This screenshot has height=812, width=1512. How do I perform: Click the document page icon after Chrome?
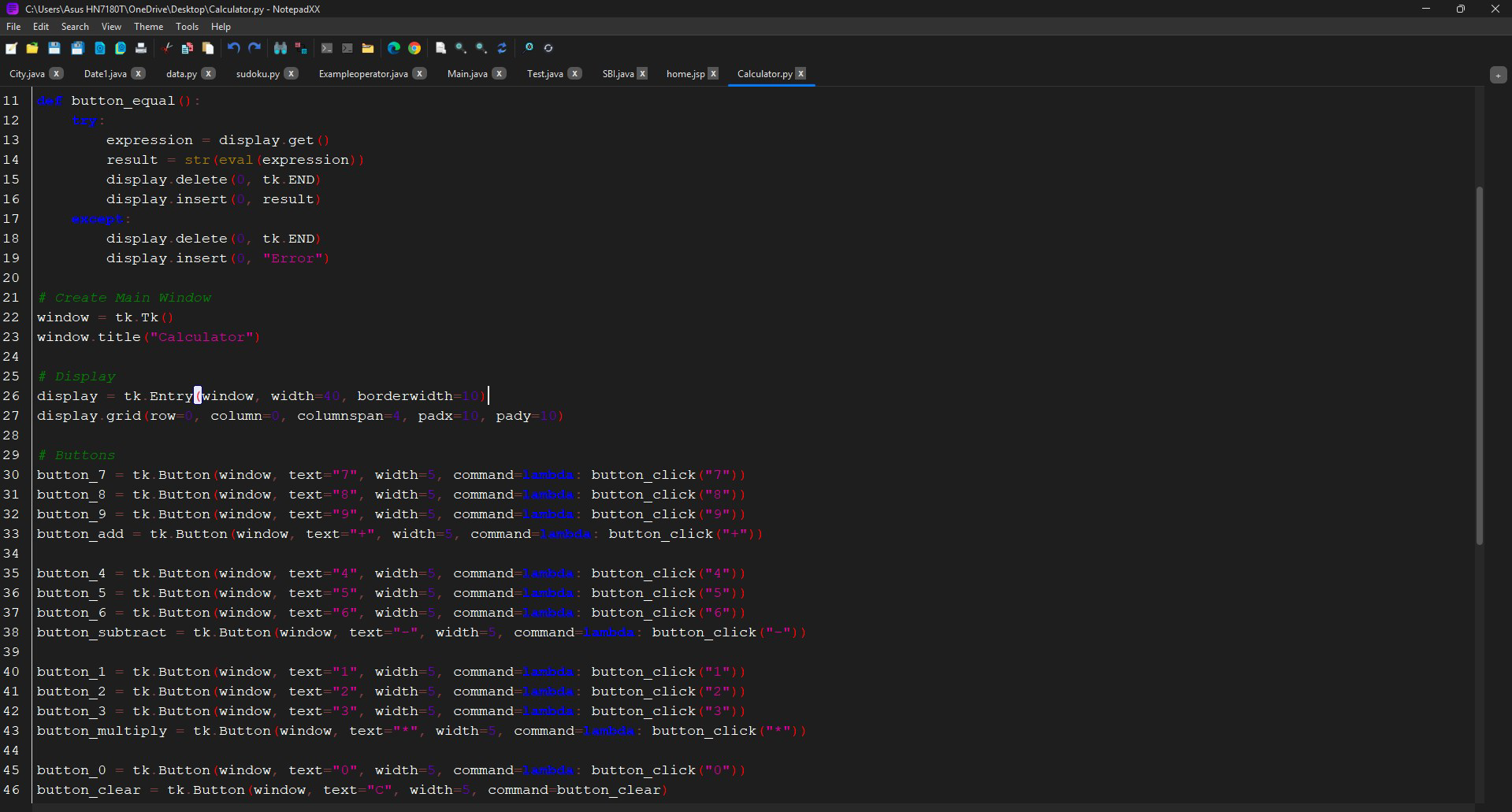pyautogui.click(x=440, y=48)
